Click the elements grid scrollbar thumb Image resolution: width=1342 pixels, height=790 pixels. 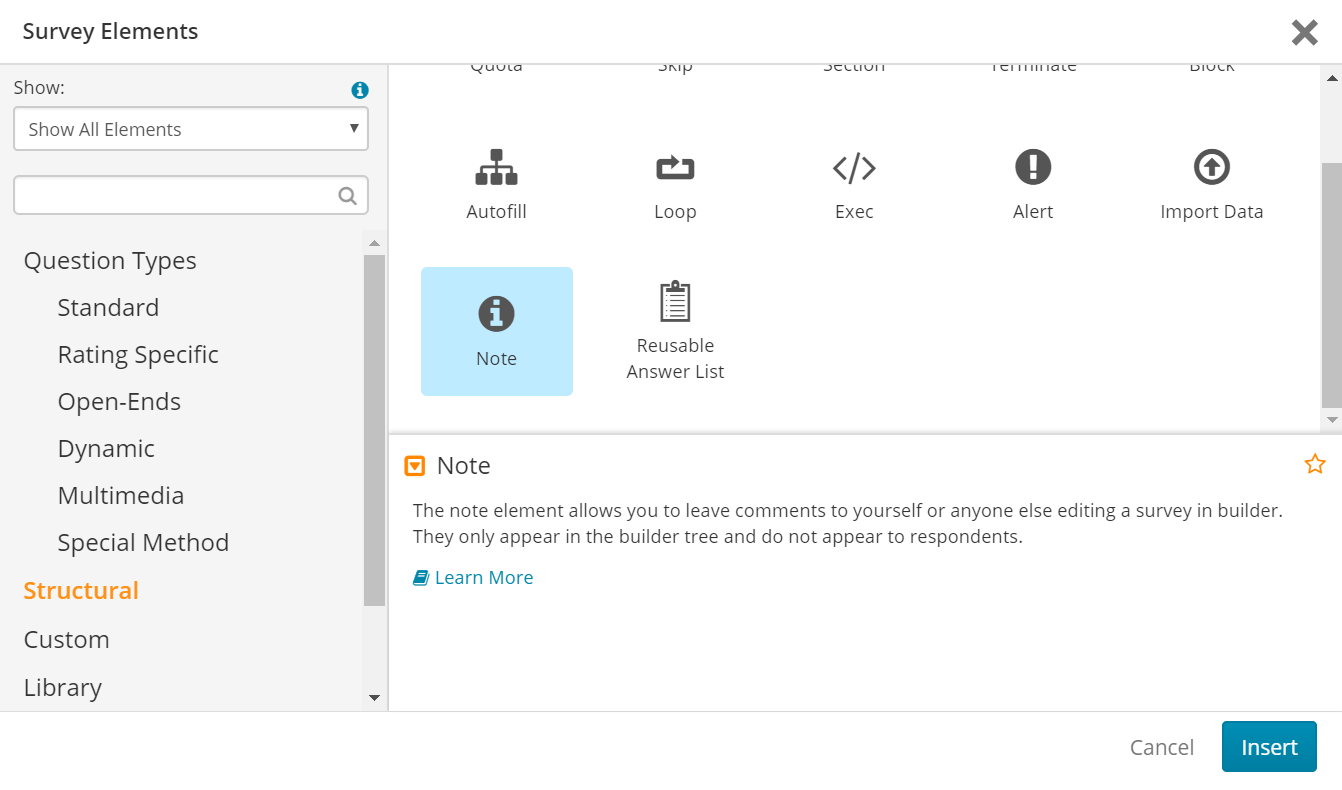click(x=1332, y=285)
